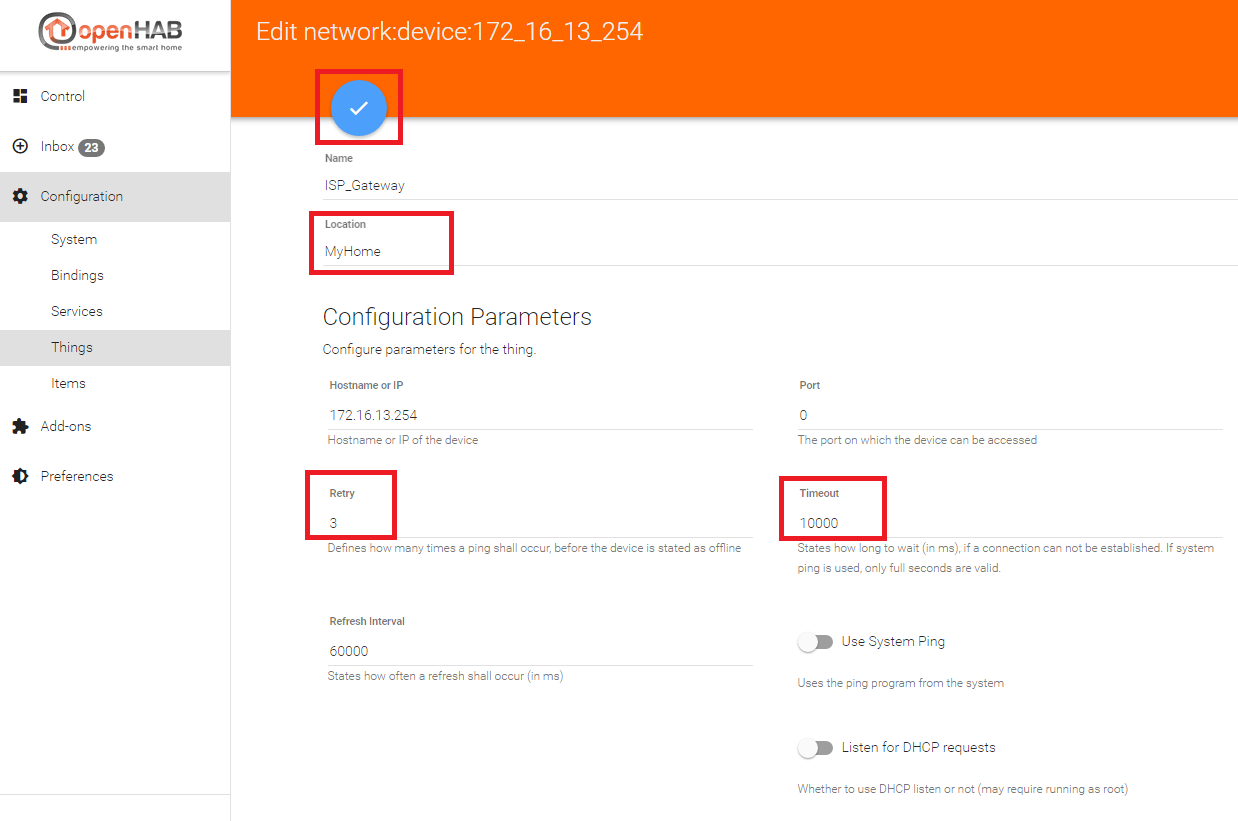Screen dimensions: 1238x821
Task: Click the Add-ons puzzle piece icon
Action: pos(20,426)
